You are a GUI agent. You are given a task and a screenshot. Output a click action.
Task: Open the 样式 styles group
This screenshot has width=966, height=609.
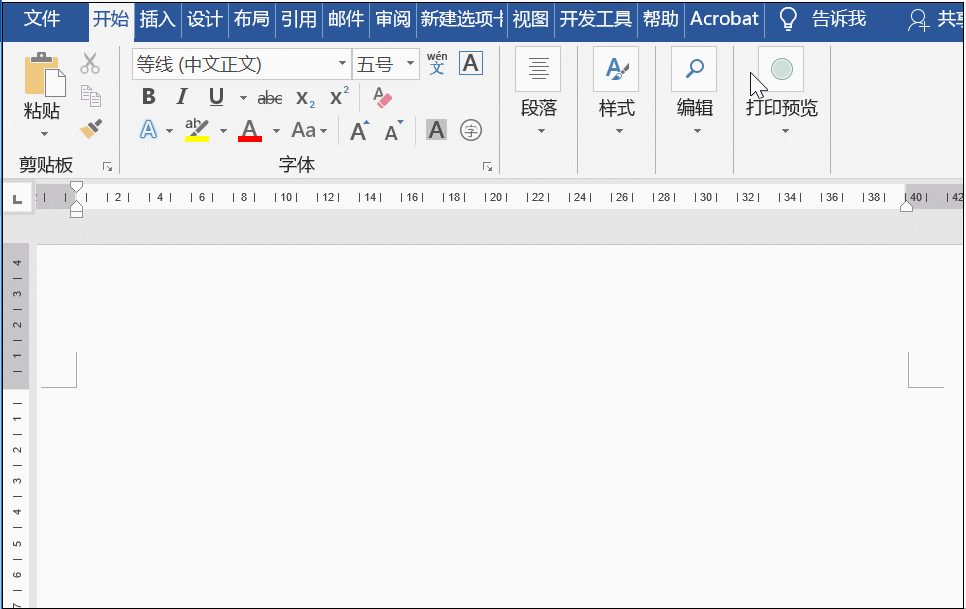[x=616, y=92]
